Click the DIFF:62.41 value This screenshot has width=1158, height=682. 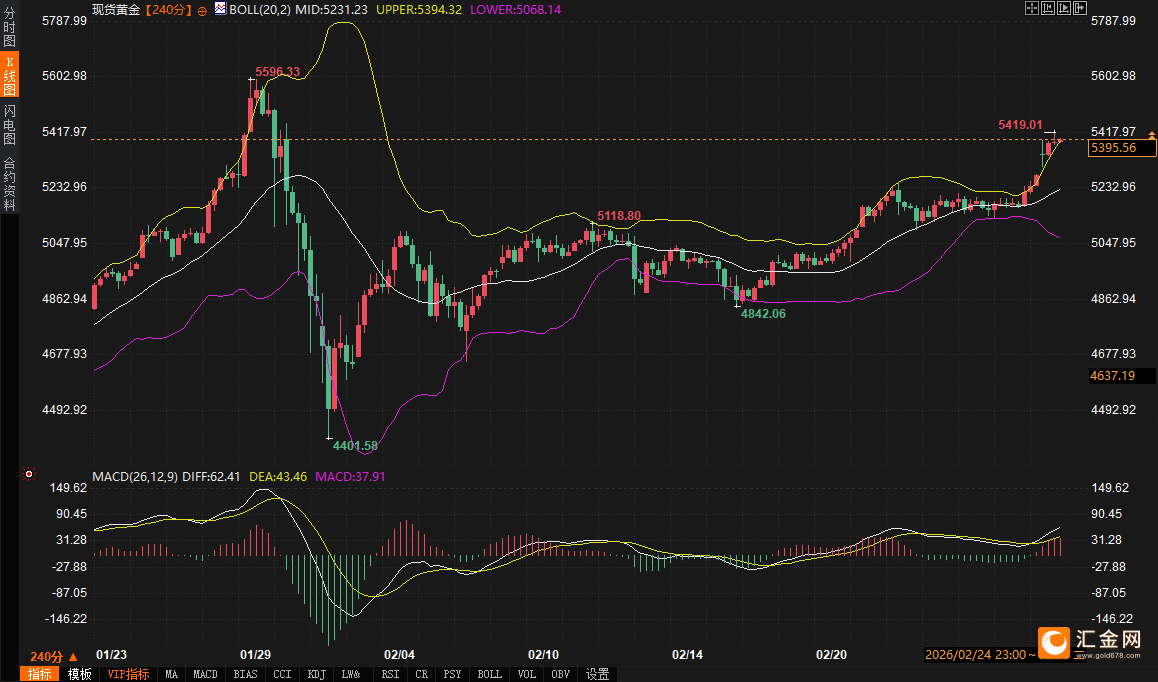pyautogui.click(x=211, y=477)
